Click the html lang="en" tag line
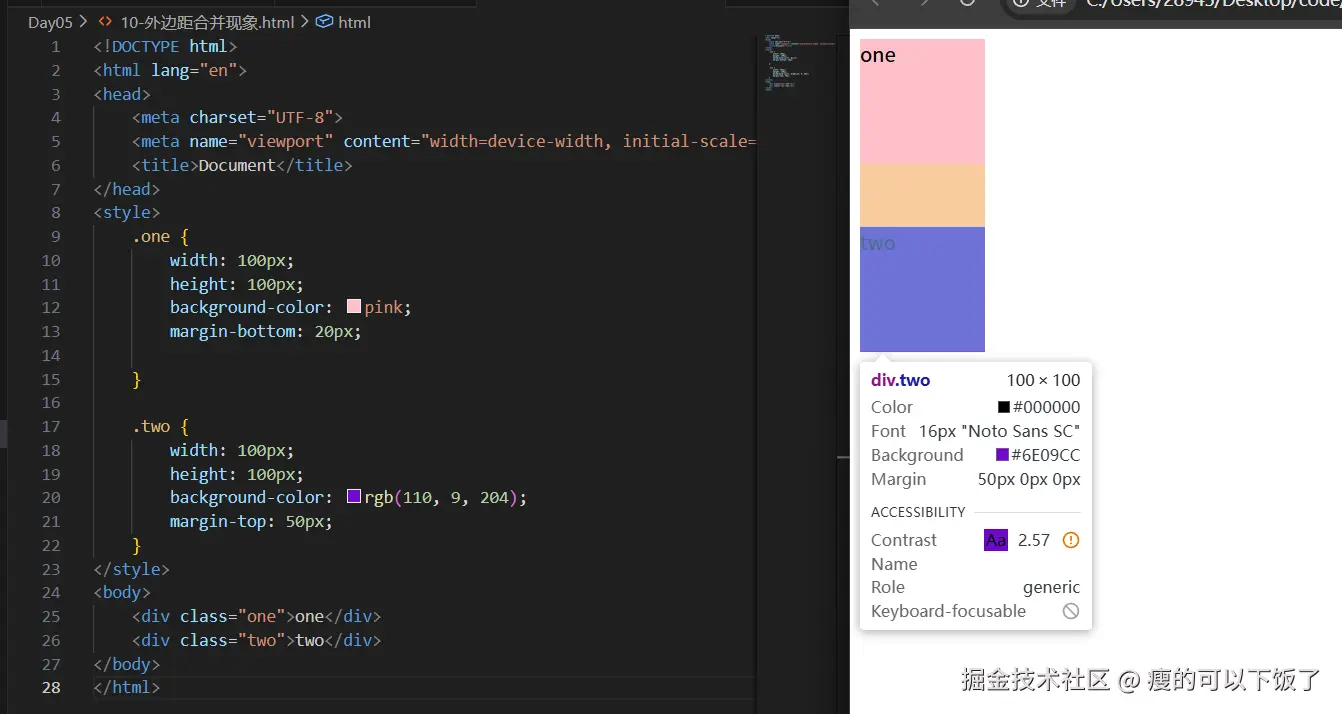The width and height of the screenshot is (1342, 714). click(x=170, y=70)
